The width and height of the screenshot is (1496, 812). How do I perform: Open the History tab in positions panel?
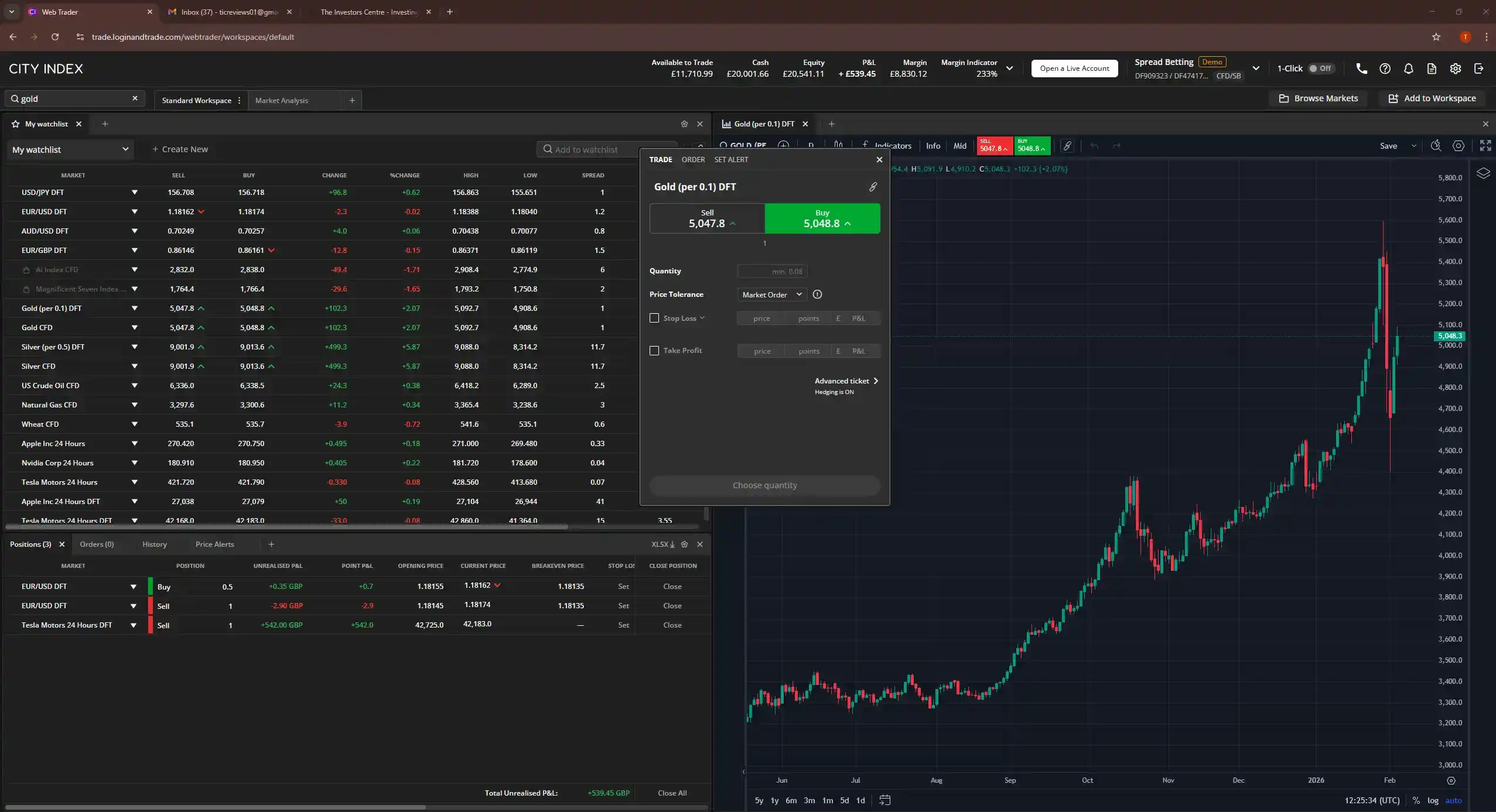point(155,544)
